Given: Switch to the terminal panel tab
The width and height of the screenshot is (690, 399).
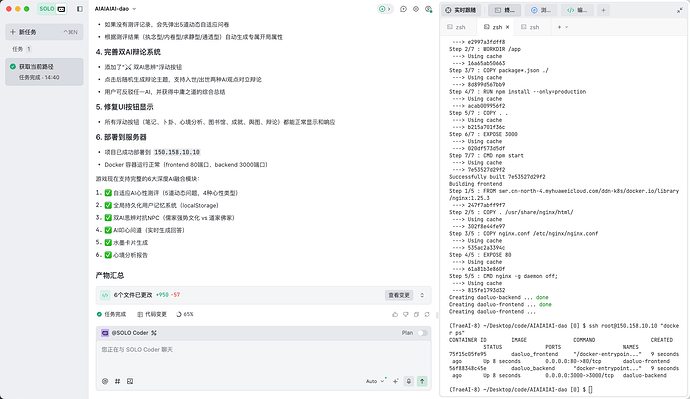Looking at the screenshot, I should click(504, 10).
